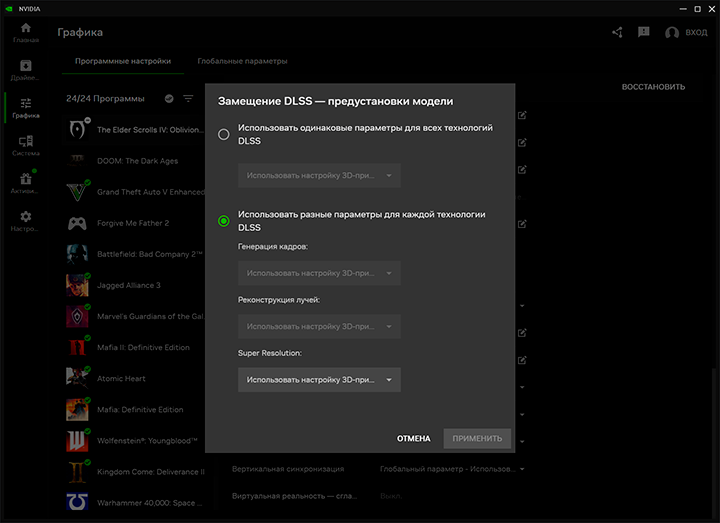
Task: Open the Главная home icon in sidebar
Action: [26, 28]
